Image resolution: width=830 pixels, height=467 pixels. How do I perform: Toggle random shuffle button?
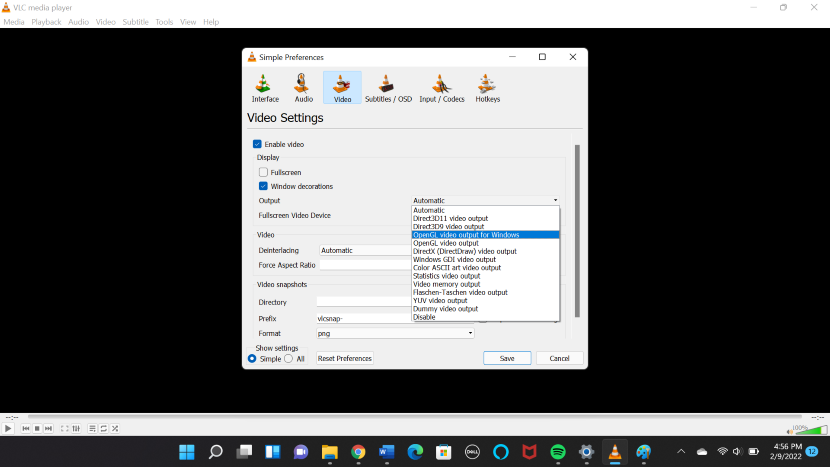click(x=115, y=428)
